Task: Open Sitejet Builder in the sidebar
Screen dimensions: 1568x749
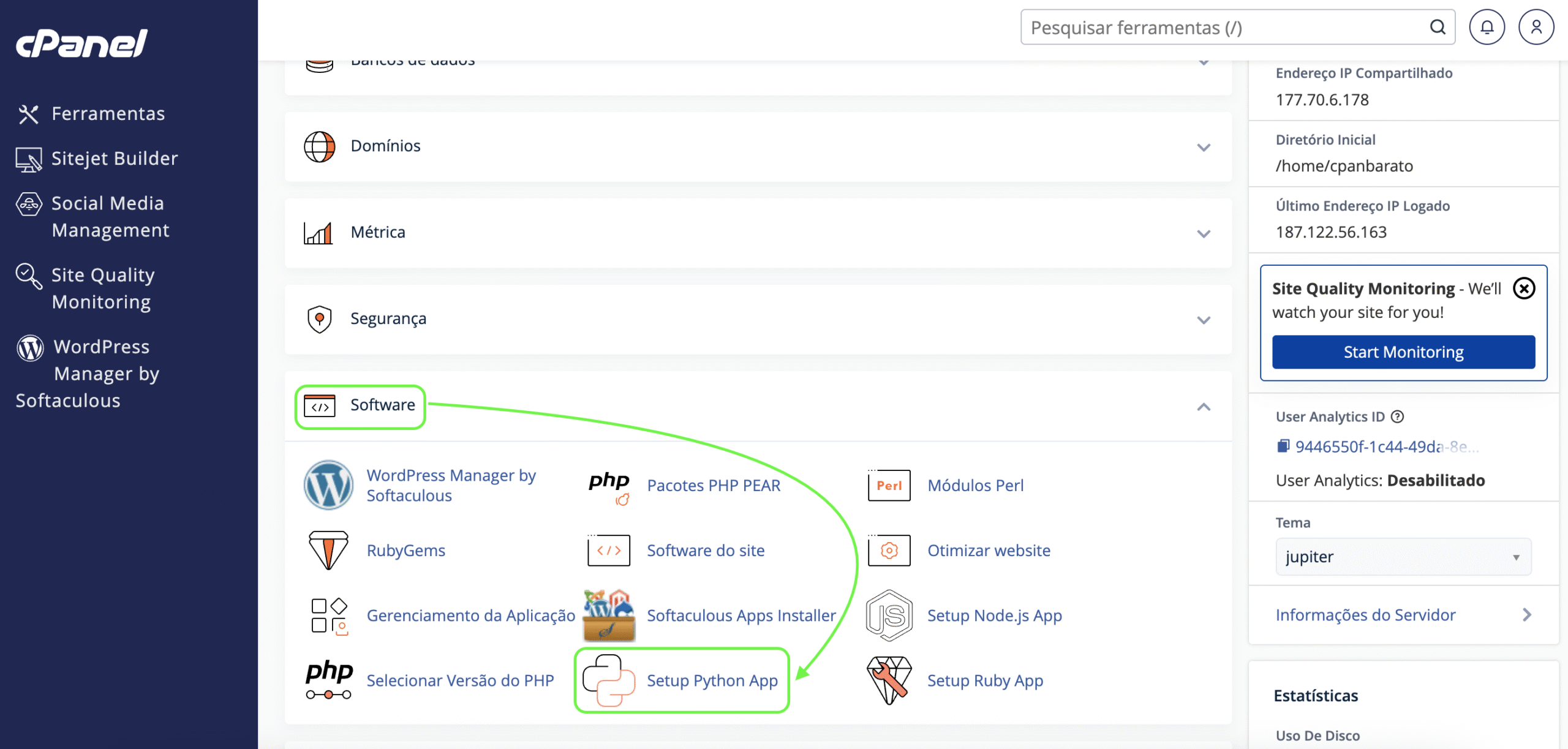Action: [x=115, y=159]
